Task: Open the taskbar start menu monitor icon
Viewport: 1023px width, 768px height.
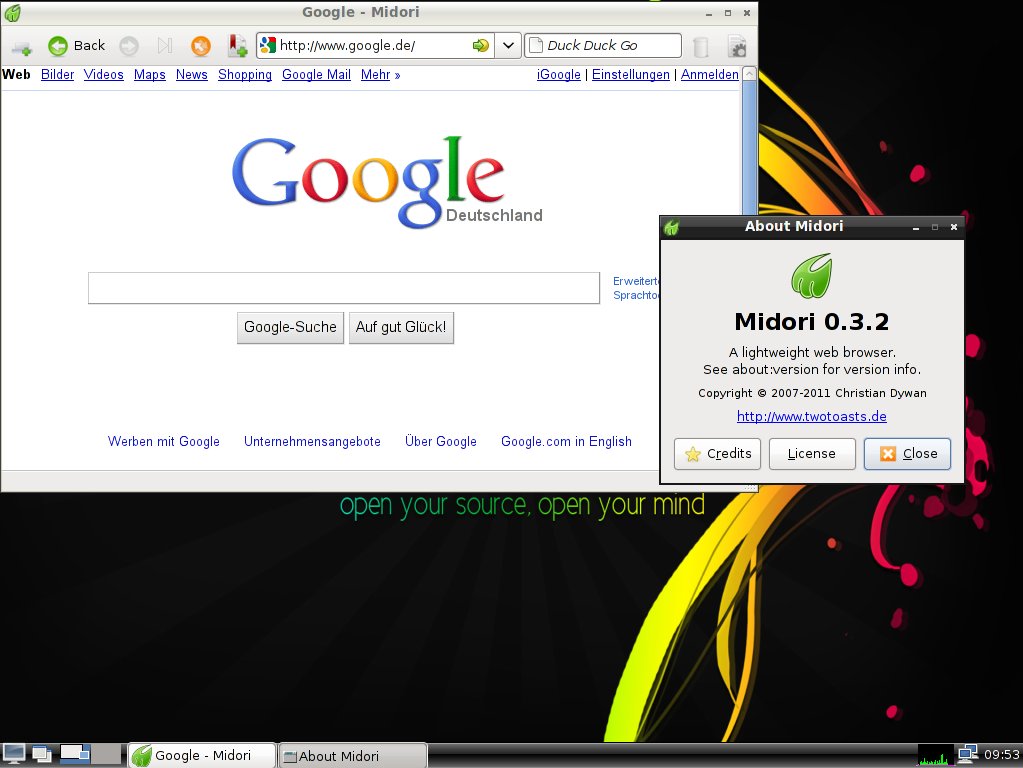Action: (x=14, y=754)
